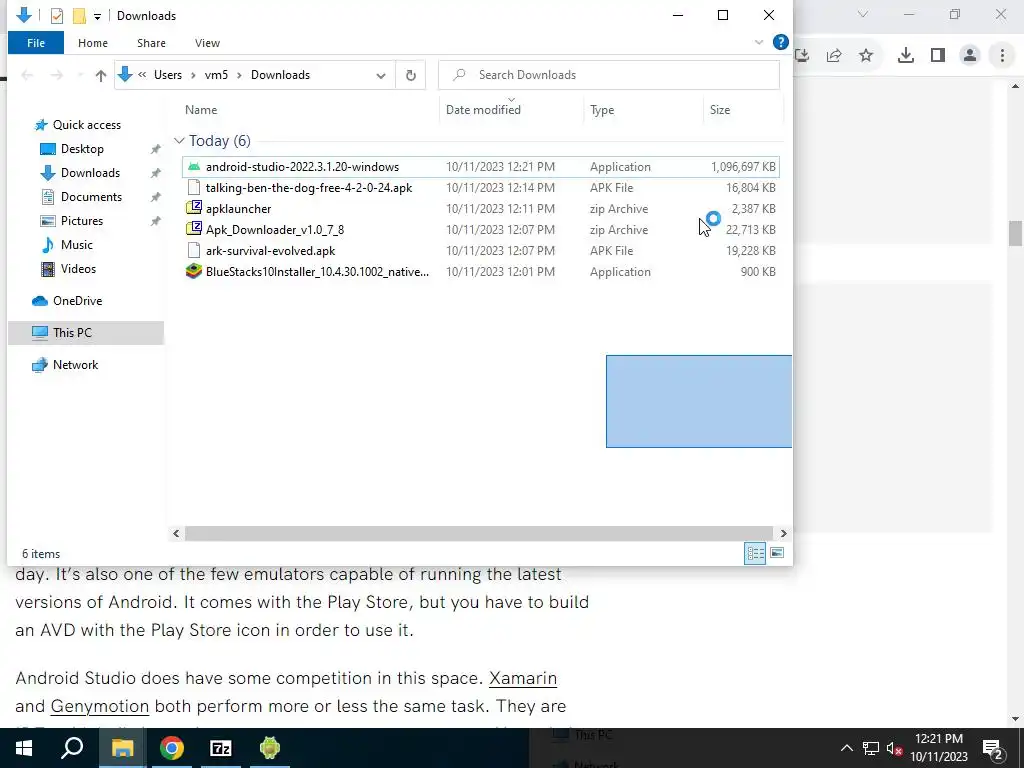This screenshot has height=768, width=1024.
Task: Click the Properties quick access toolbar icon
Action: 57,16
